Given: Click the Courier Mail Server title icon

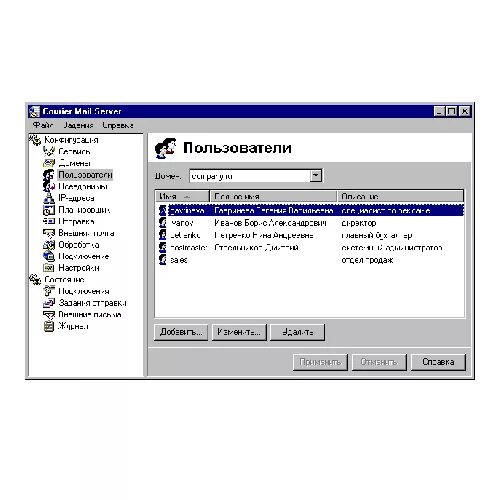Looking at the screenshot, I should [x=34, y=111].
